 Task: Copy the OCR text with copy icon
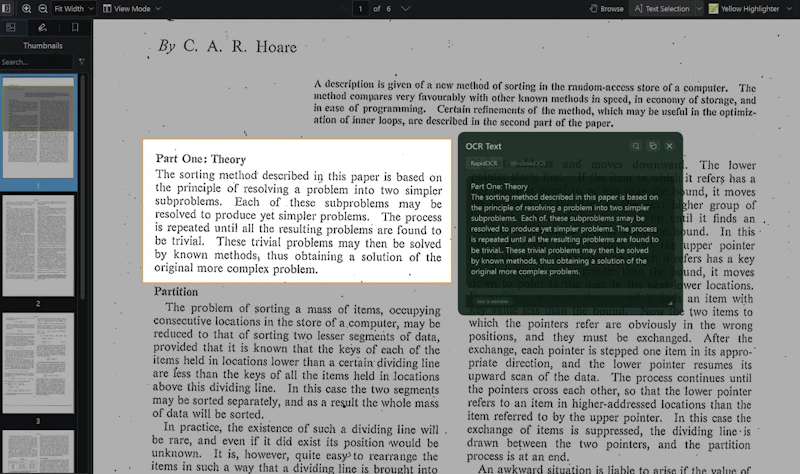pos(653,146)
